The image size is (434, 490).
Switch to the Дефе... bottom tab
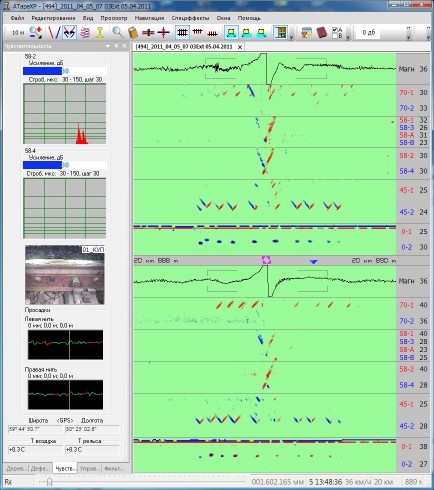(x=40, y=468)
